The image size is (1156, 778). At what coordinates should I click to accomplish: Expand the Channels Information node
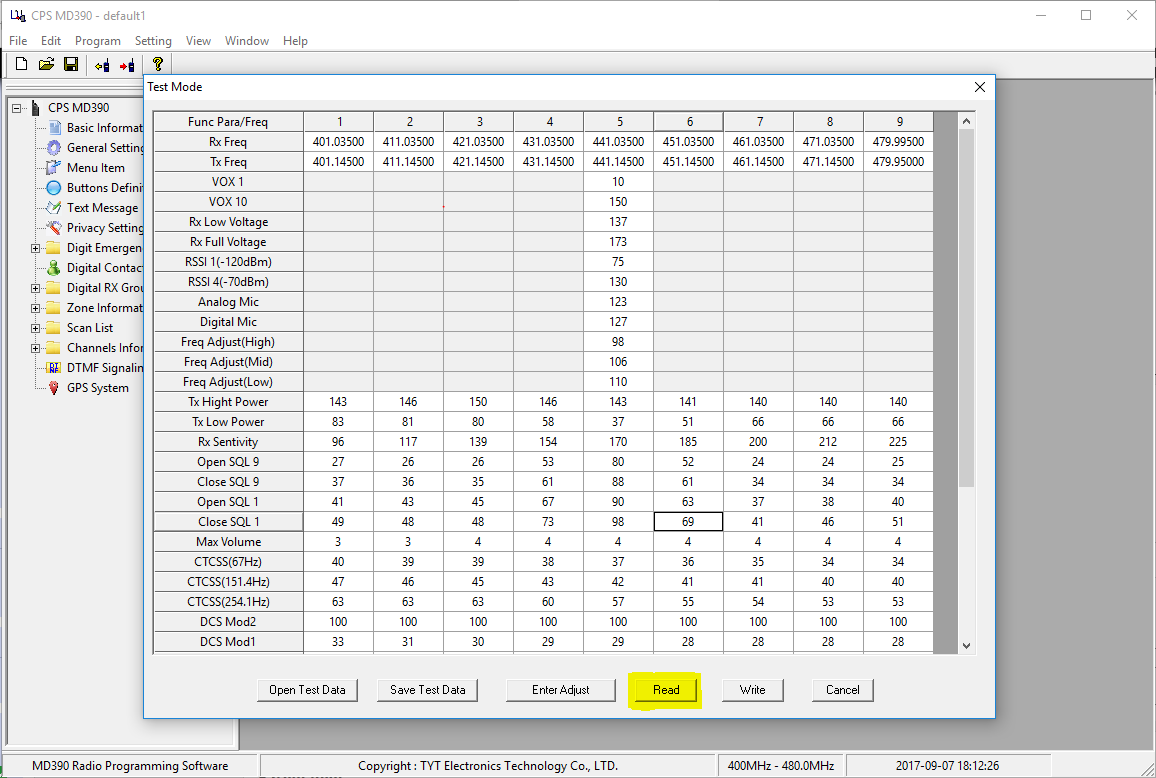pos(35,348)
